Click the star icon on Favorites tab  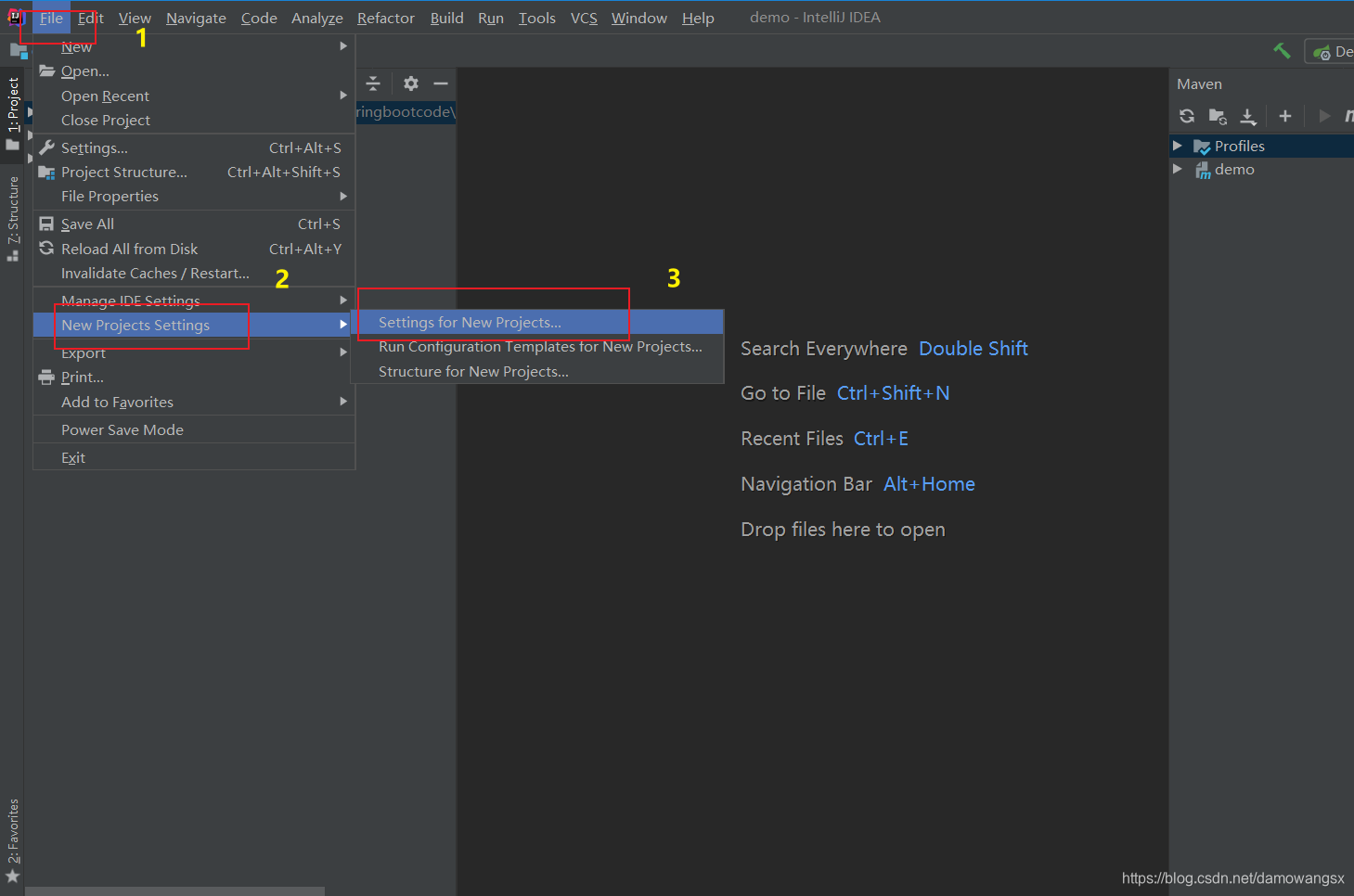[13, 876]
